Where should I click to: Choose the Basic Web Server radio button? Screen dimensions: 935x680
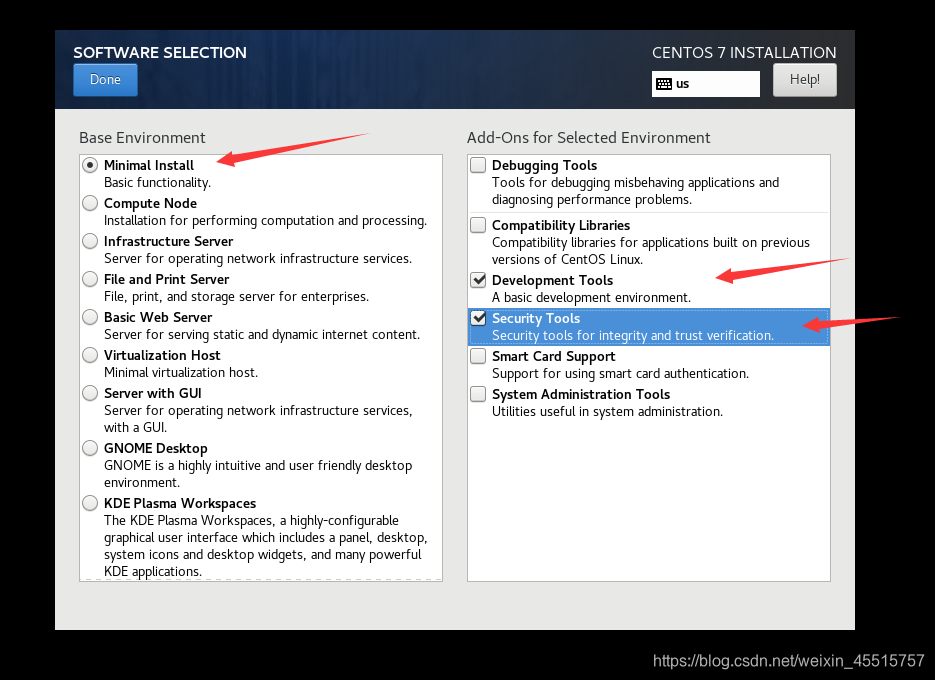click(x=90, y=317)
